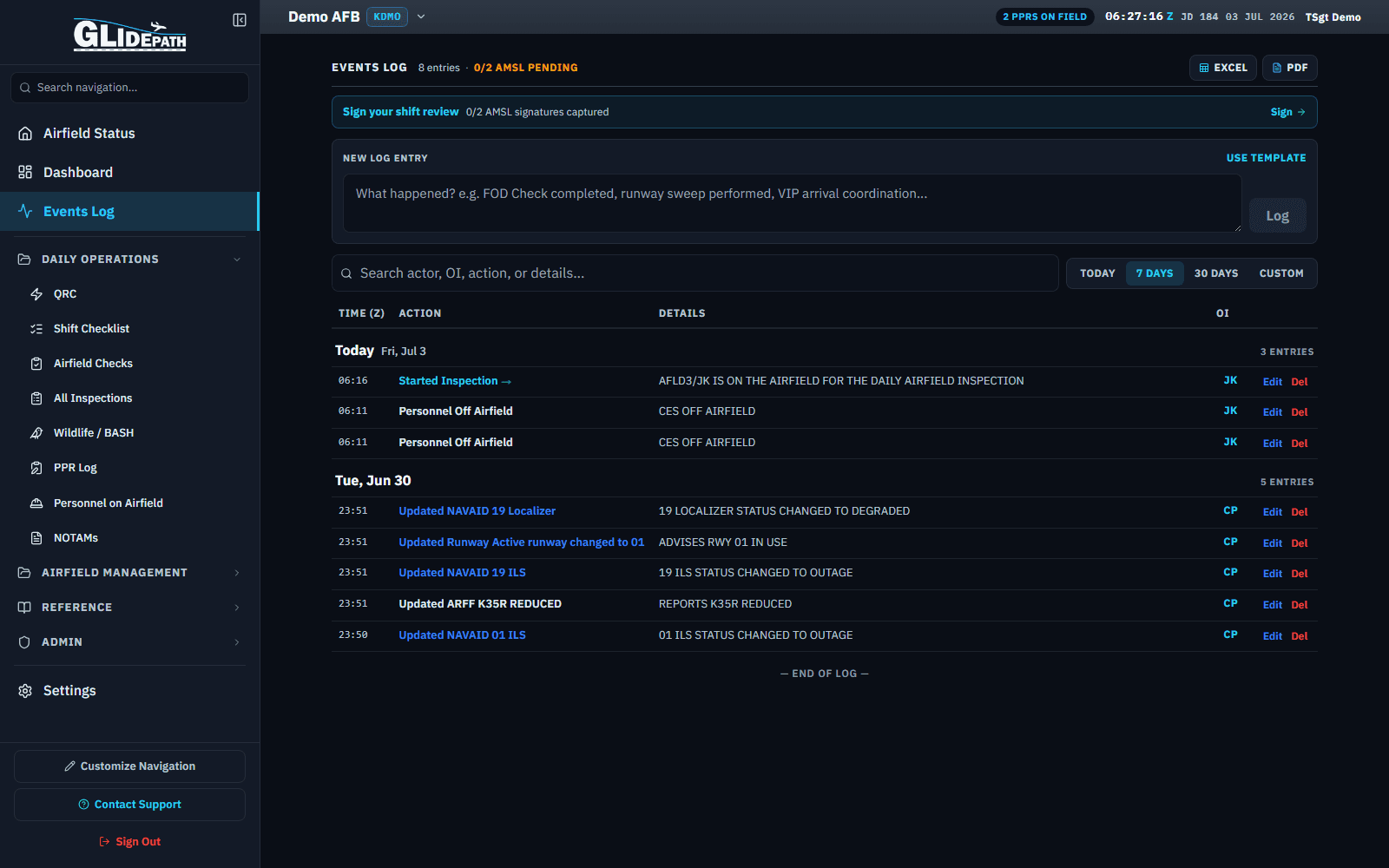Select the Custom date range tab

1281,273
